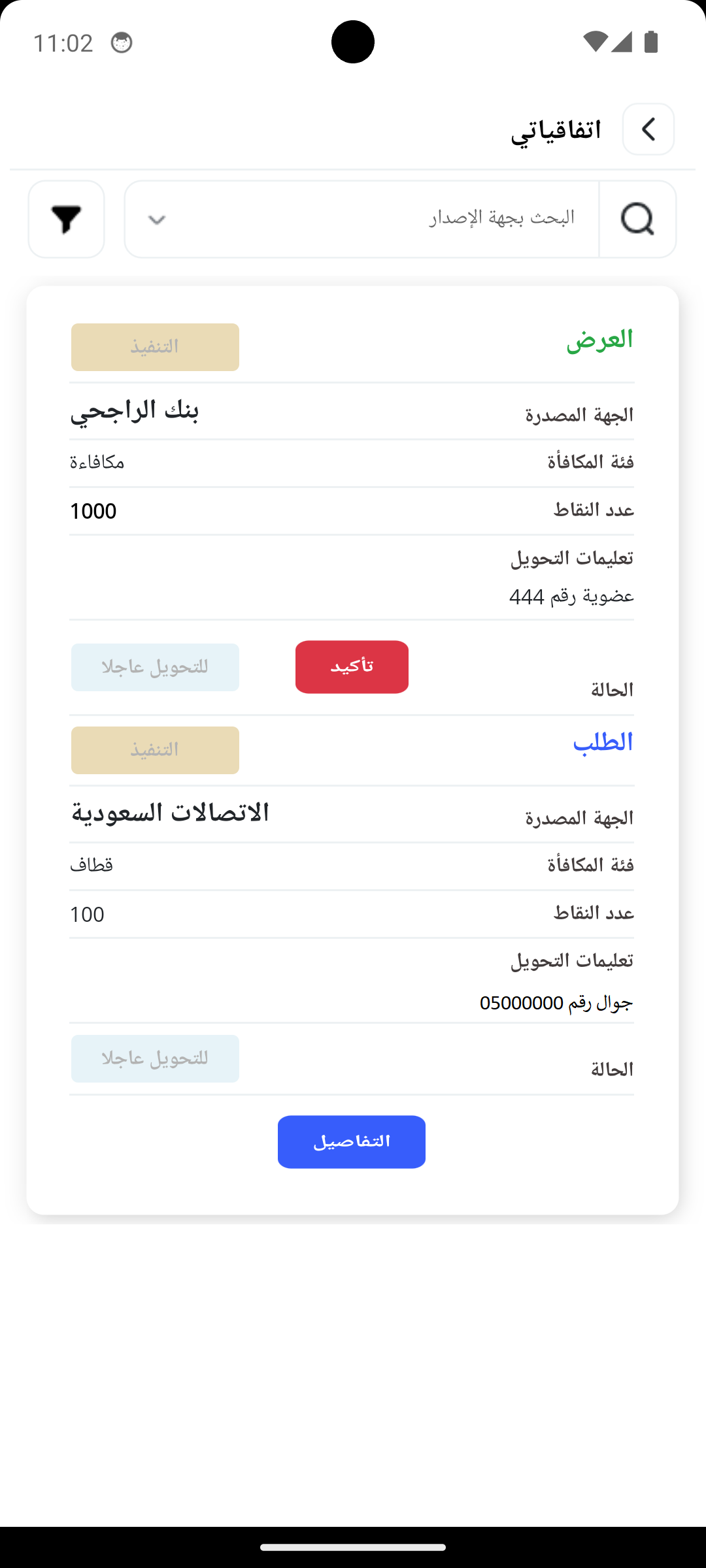Click the search magnifier icon
The width and height of the screenshot is (706, 1568).
coord(637,219)
